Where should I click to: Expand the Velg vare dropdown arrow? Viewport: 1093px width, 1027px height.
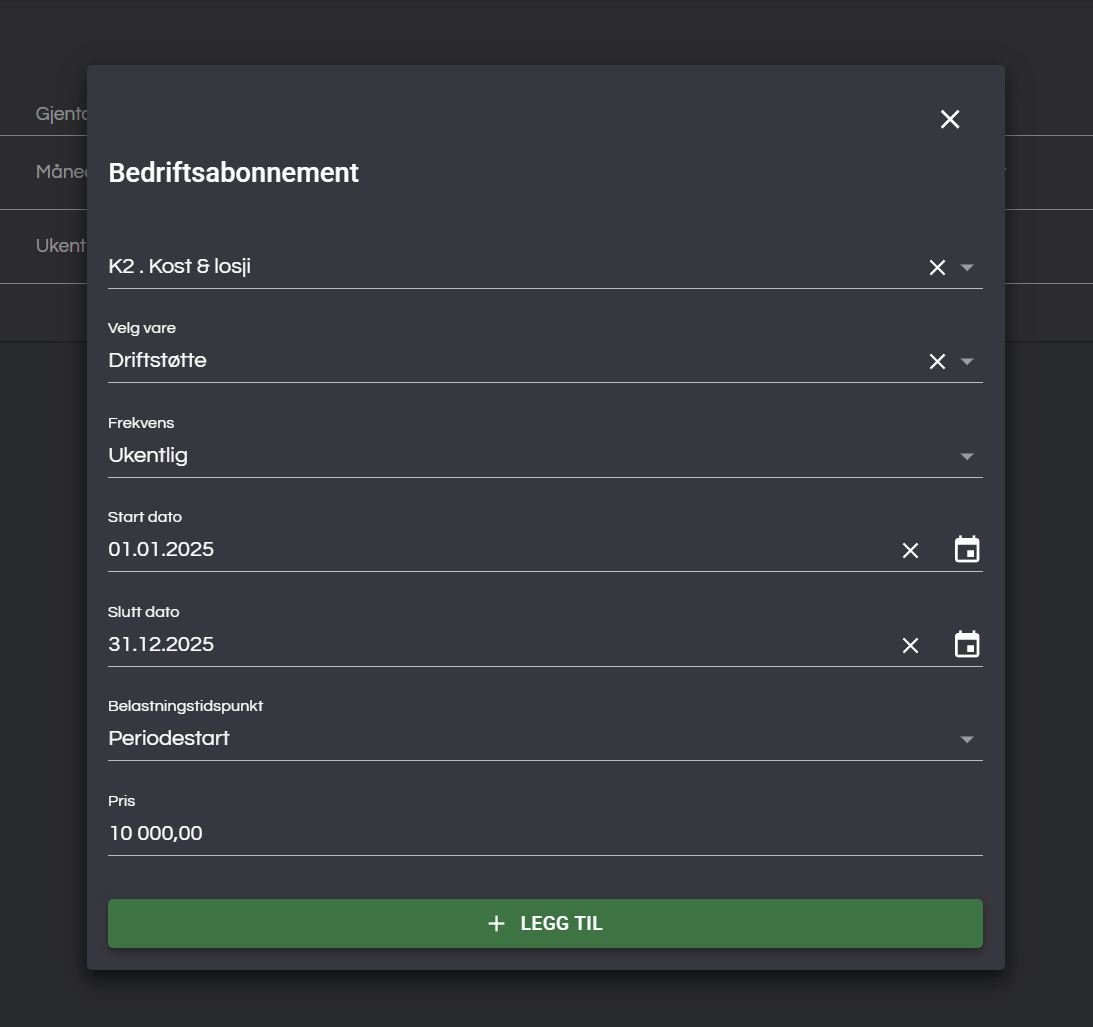pos(967,361)
